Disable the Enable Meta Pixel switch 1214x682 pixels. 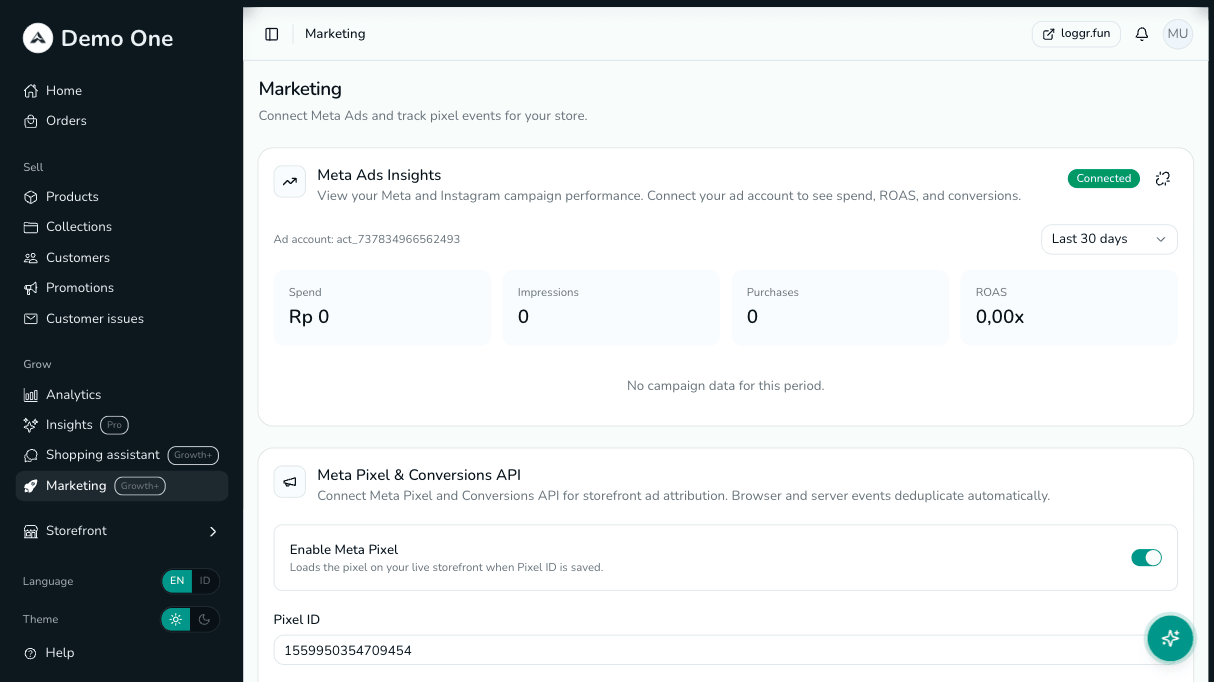pos(1146,557)
